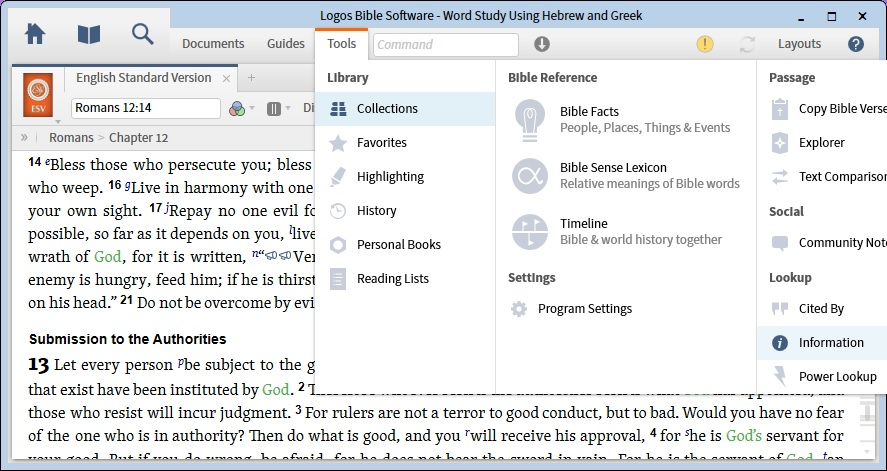Click the Search magnifier icon
887x471 pixels.
[143, 34]
